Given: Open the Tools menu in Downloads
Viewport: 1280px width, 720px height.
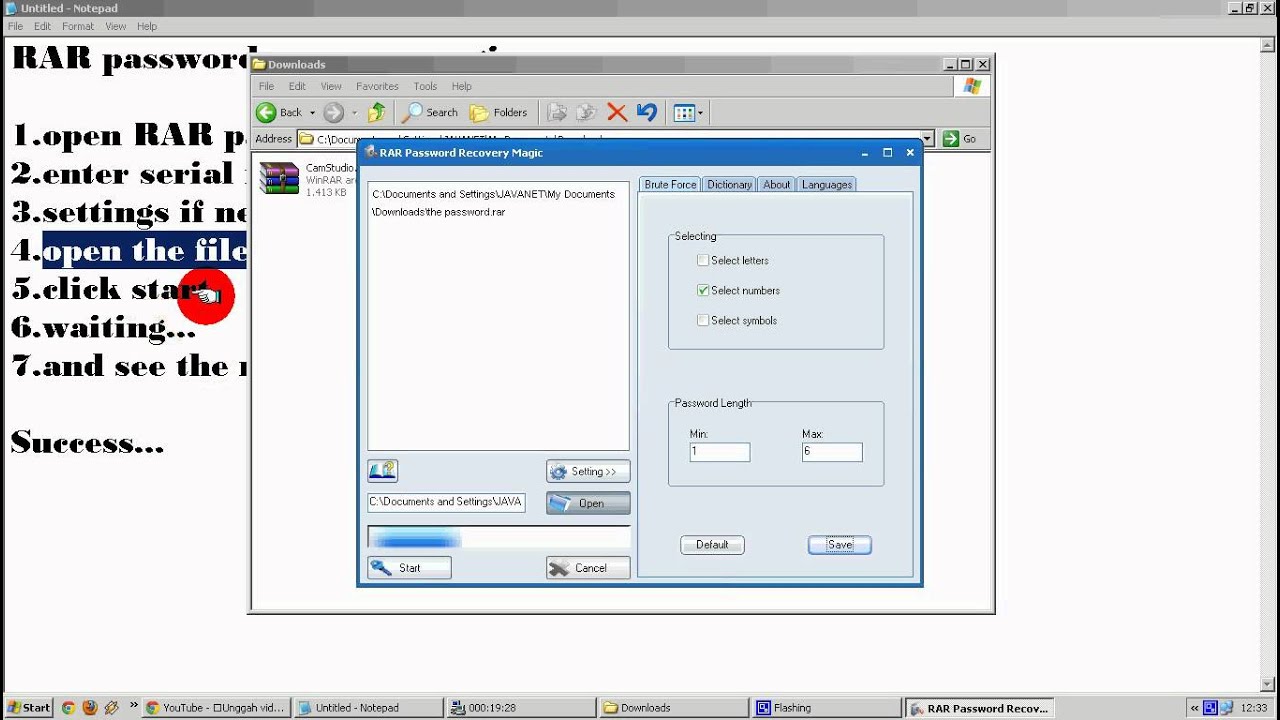Looking at the screenshot, I should click(425, 86).
